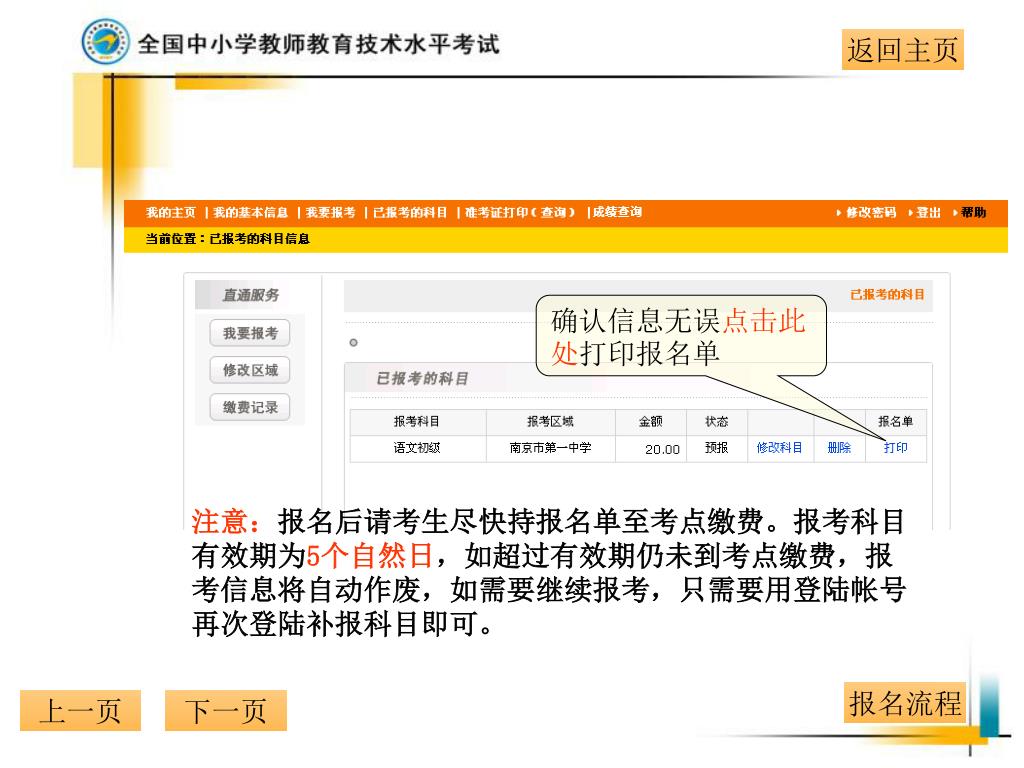Click the 报考区域 column header
The height and width of the screenshot is (768, 1024).
[551, 422]
